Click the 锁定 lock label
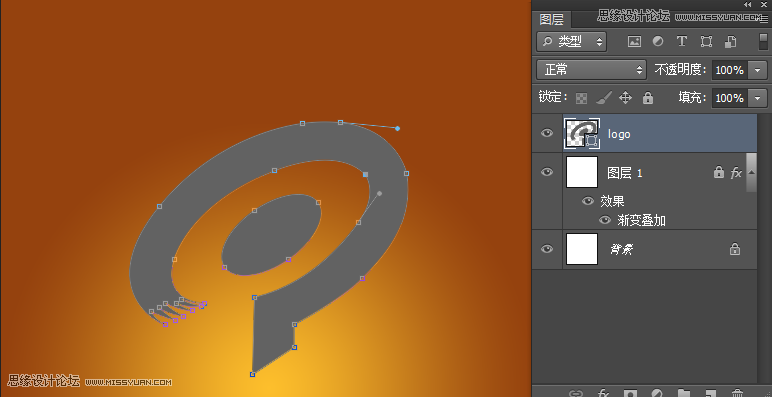The height and width of the screenshot is (397, 772). (x=553, y=97)
